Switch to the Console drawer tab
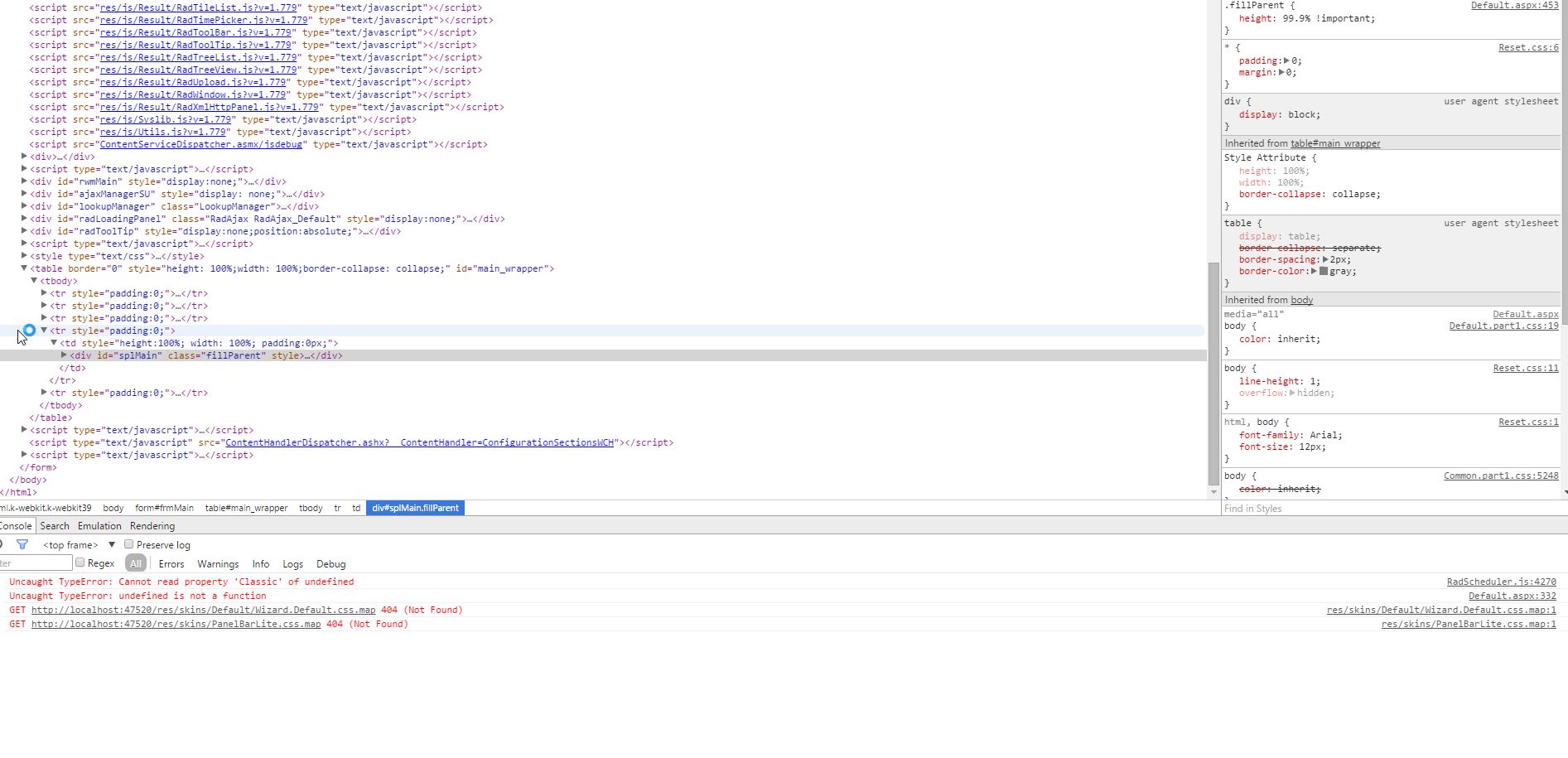This screenshot has height=758, width=1568. click(x=15, y=526)
